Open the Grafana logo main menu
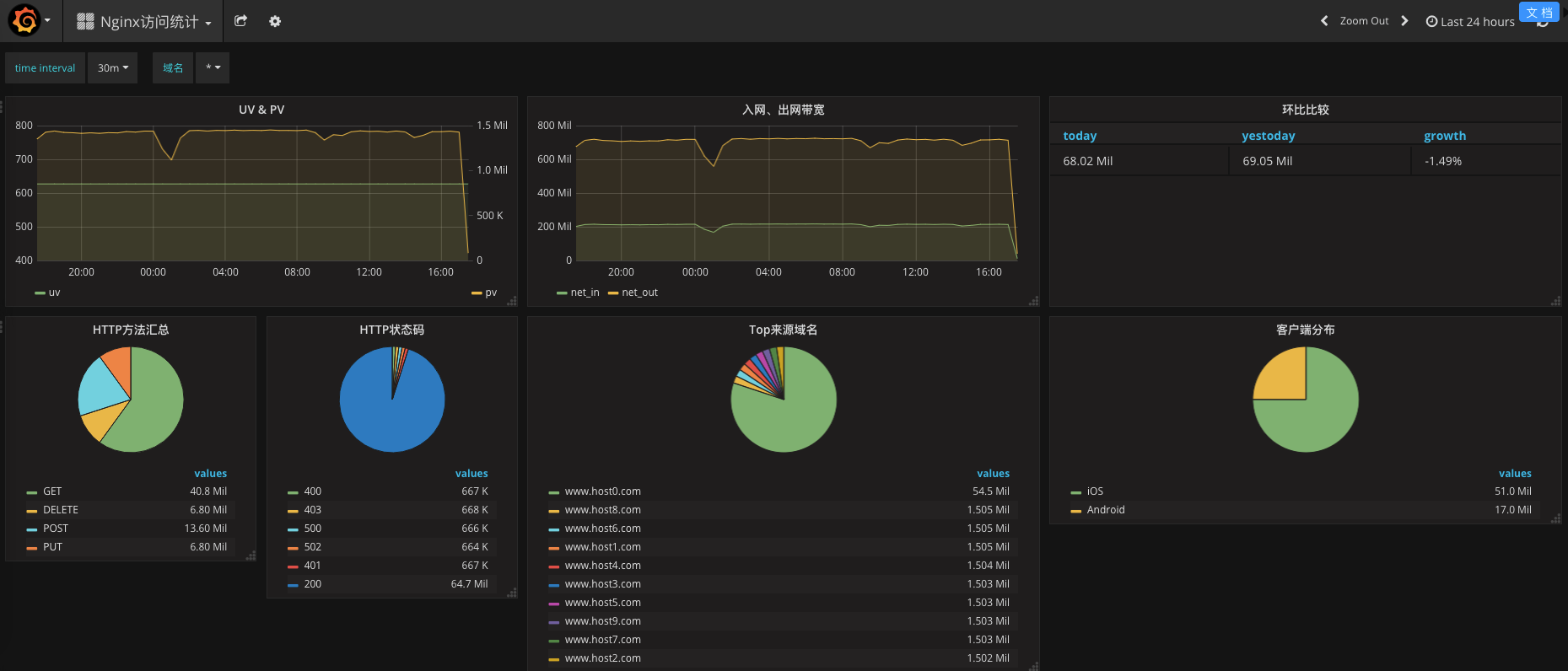 (30, 21)
